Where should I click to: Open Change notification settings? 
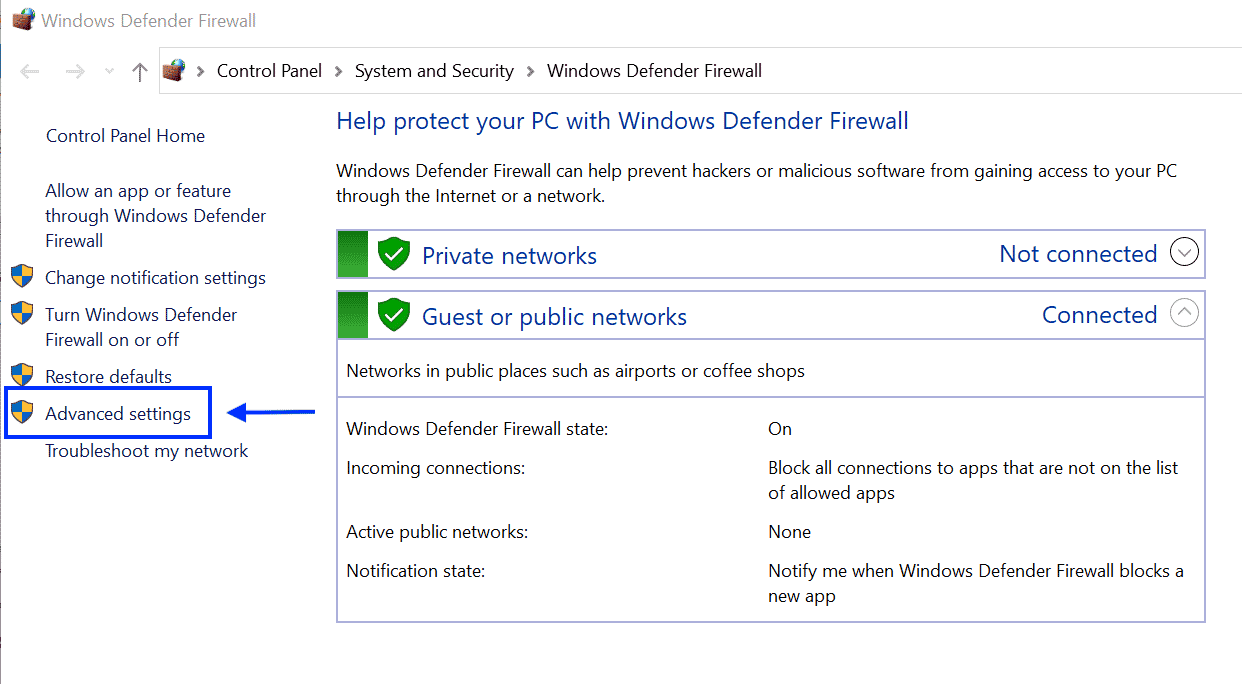click(155, 278)
